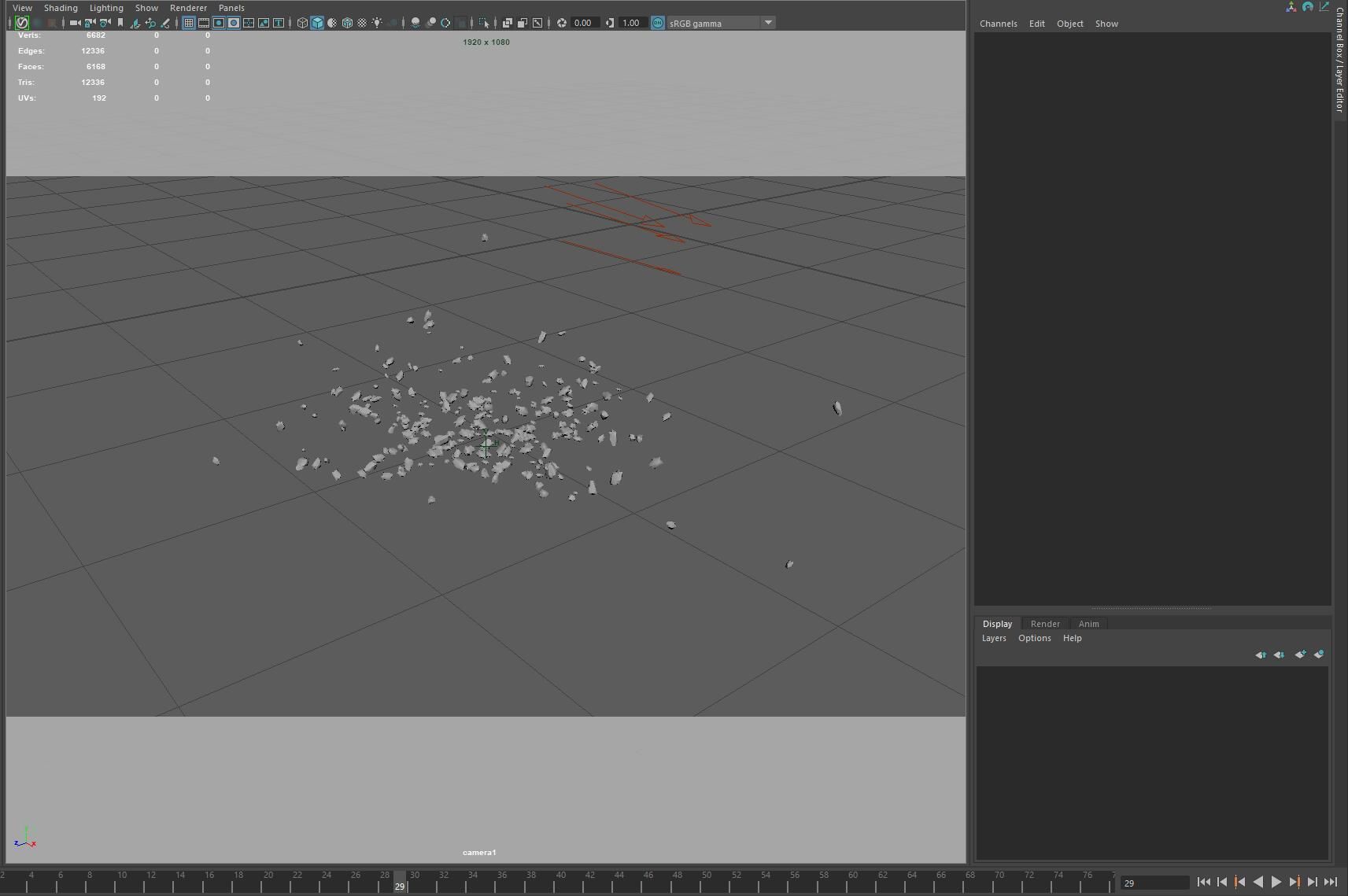Open the layer editor Options menu

1034,638
